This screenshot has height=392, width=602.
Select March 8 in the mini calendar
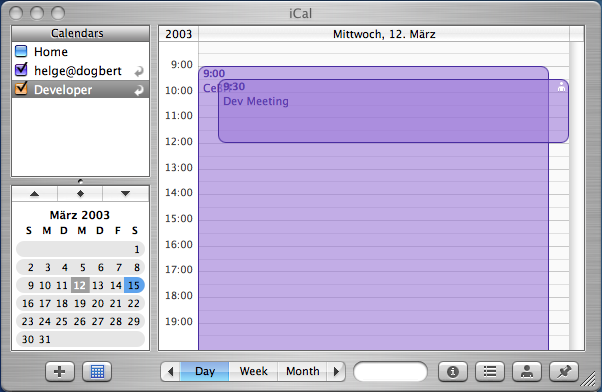137,268
